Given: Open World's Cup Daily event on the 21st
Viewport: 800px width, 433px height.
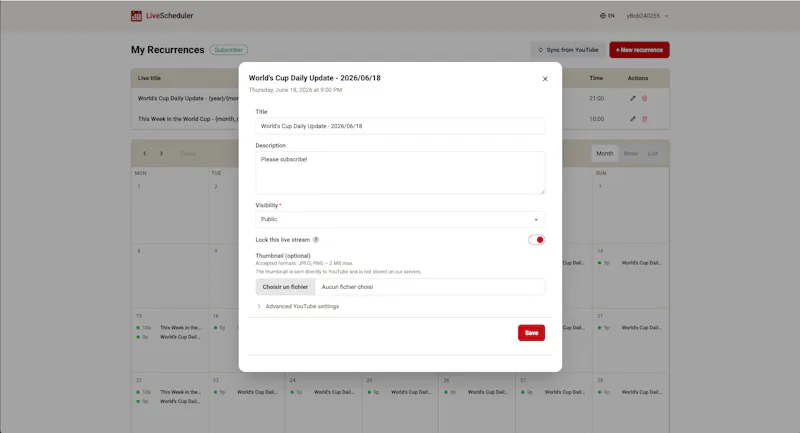Looking at the screenshot, I should [630, 328].
